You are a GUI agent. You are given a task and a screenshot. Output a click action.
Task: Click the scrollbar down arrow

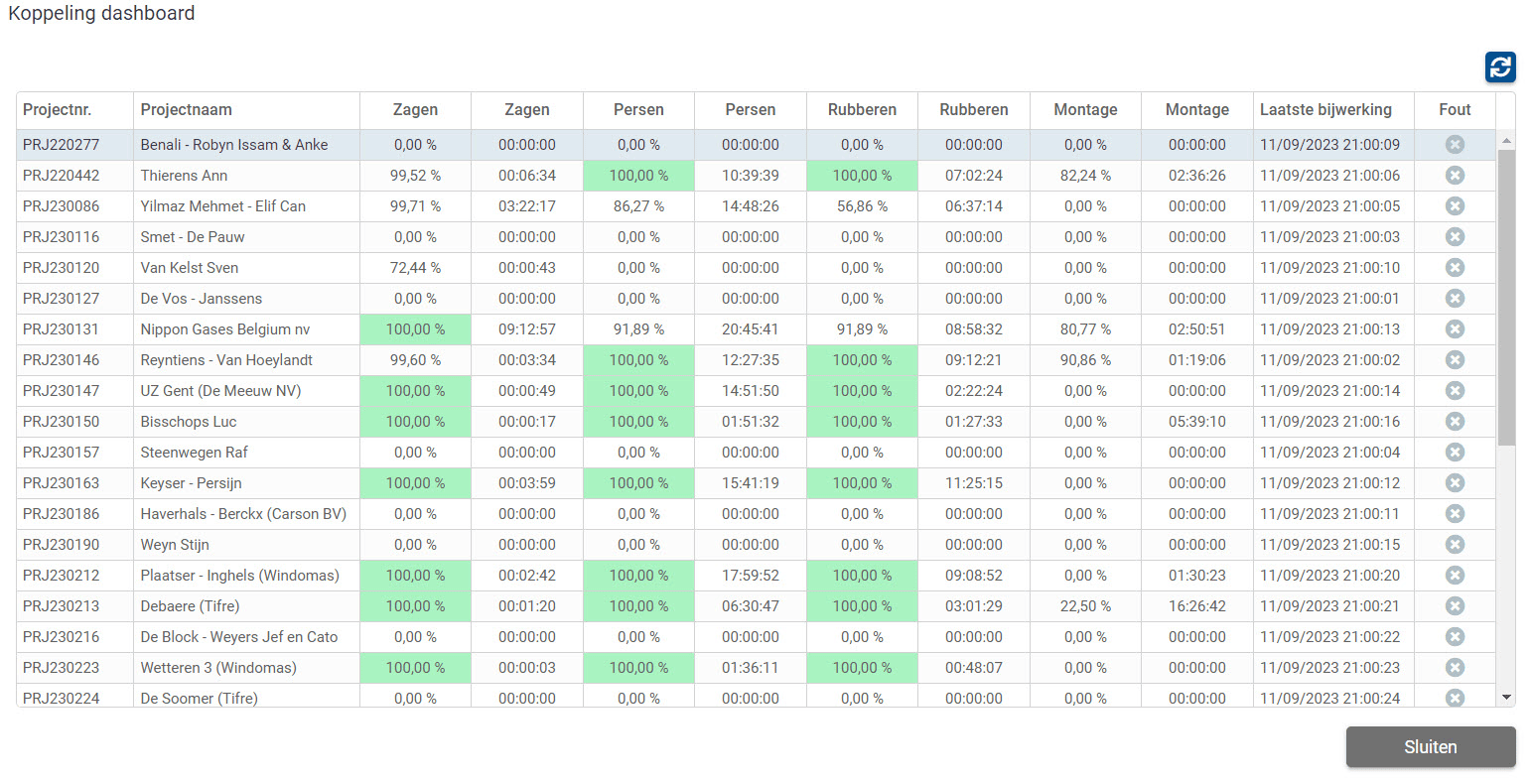click(x=1506, y=698)
